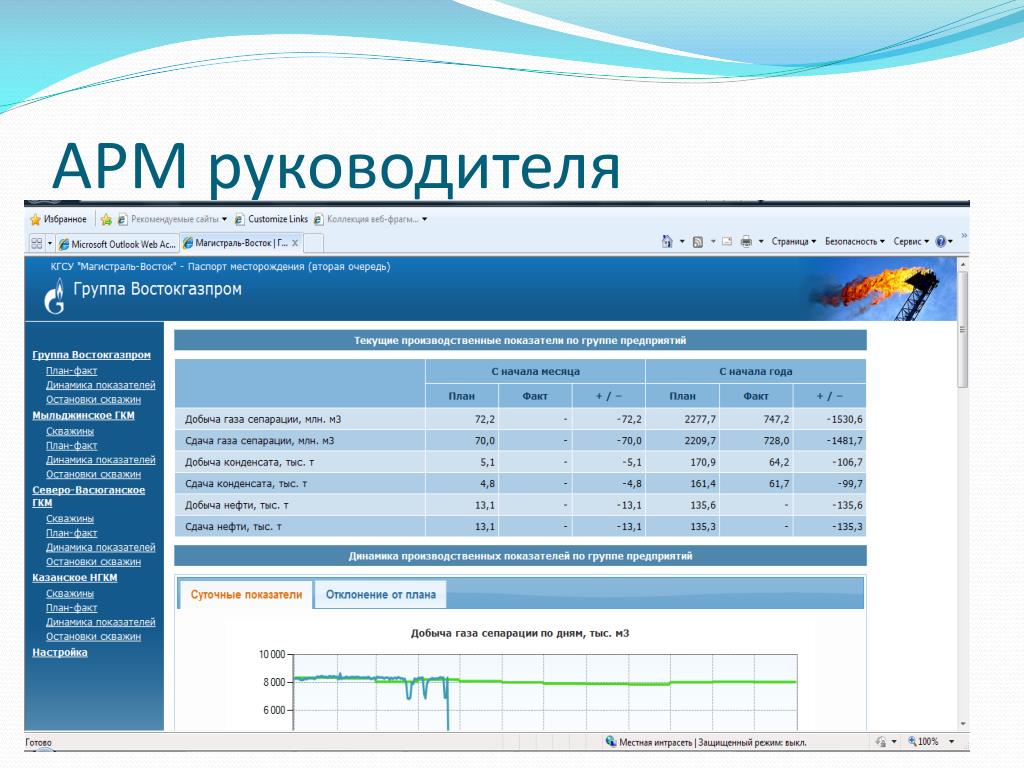This screenshot has height=768, width=1024.
Task: Open the zoom level dropdown arrow
Action: pyautogui.click(x=952, y=741)
